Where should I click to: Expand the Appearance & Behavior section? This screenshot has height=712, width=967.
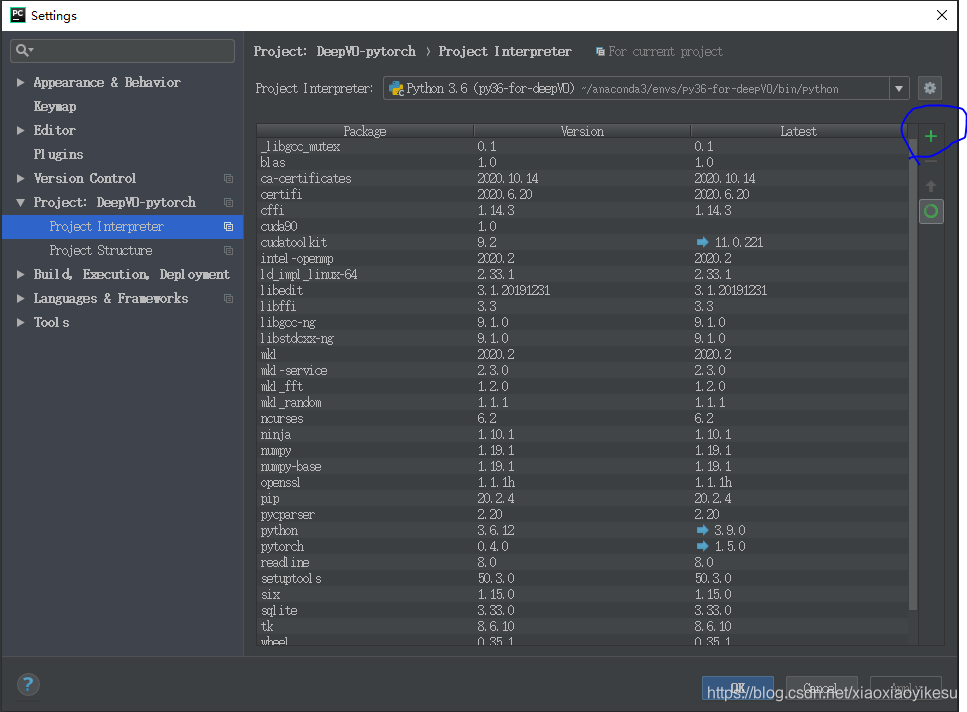[20, 82]
